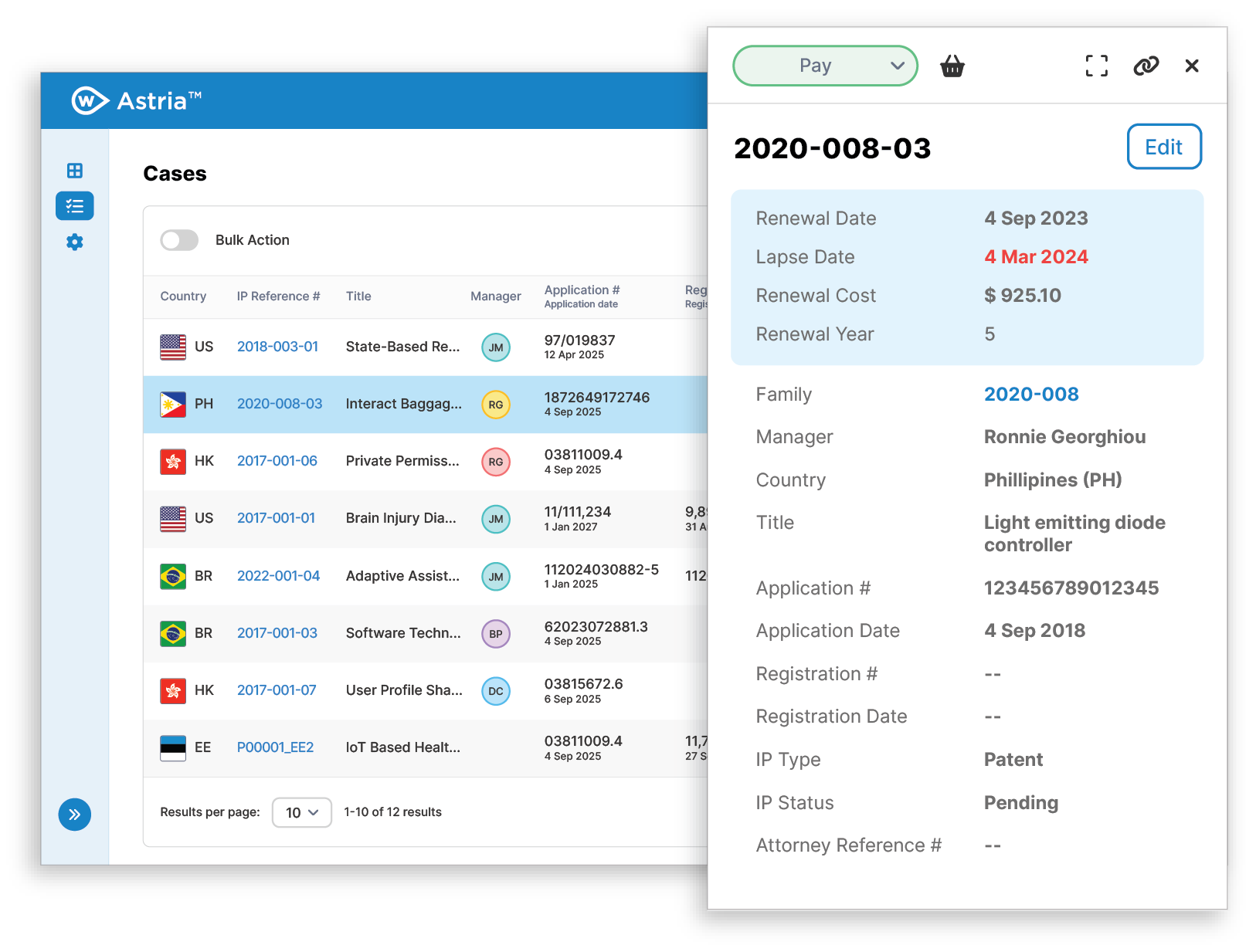Toggle the Bulk Action switch
Screen dimensions: 1256x952
[179, 240]
